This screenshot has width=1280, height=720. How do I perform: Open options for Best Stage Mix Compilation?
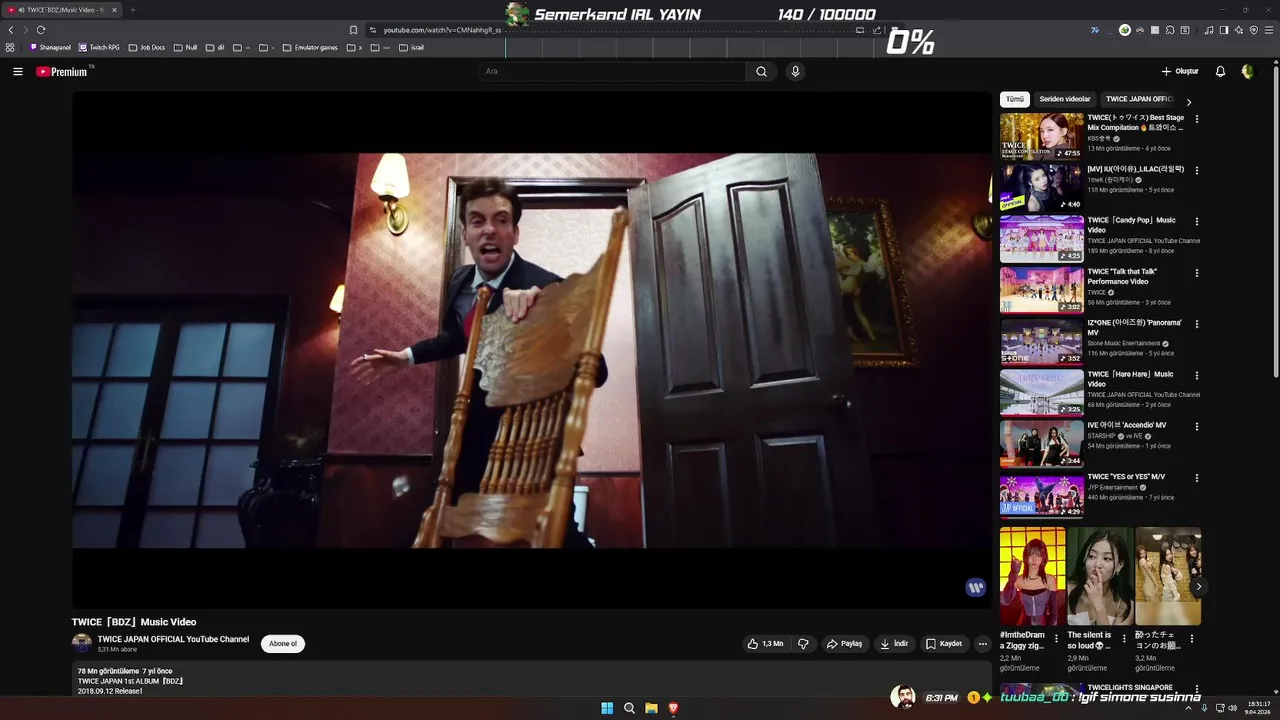click(1196, 119)
